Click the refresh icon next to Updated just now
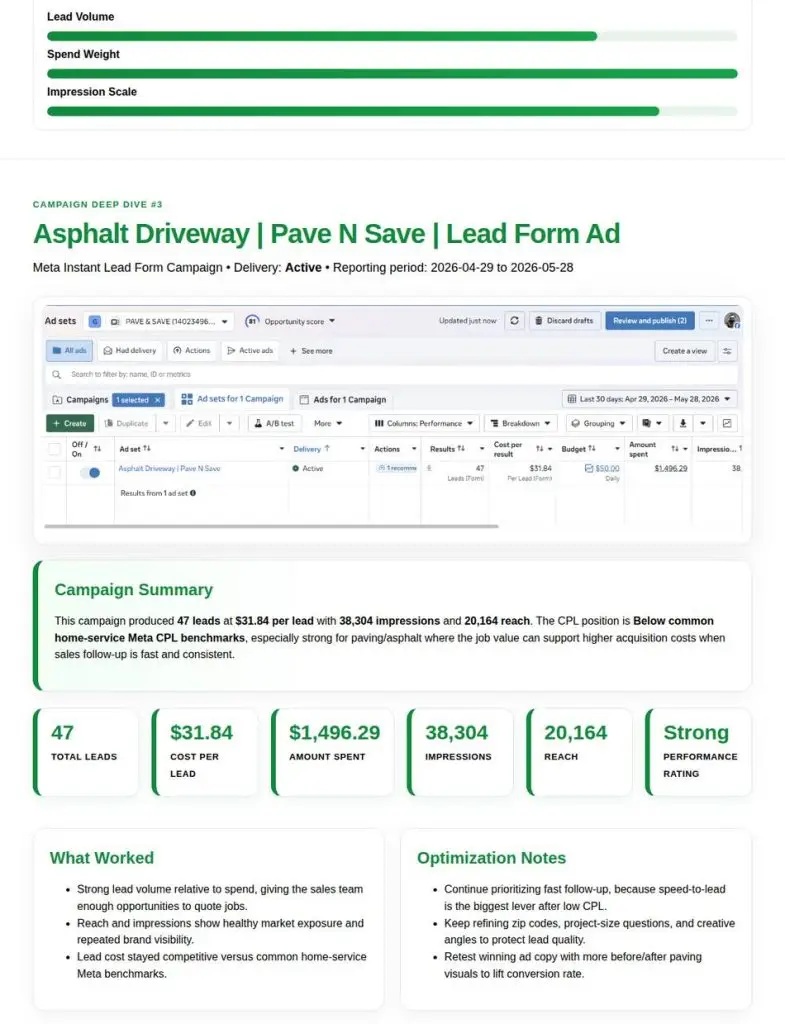 (x=515, y=321)
